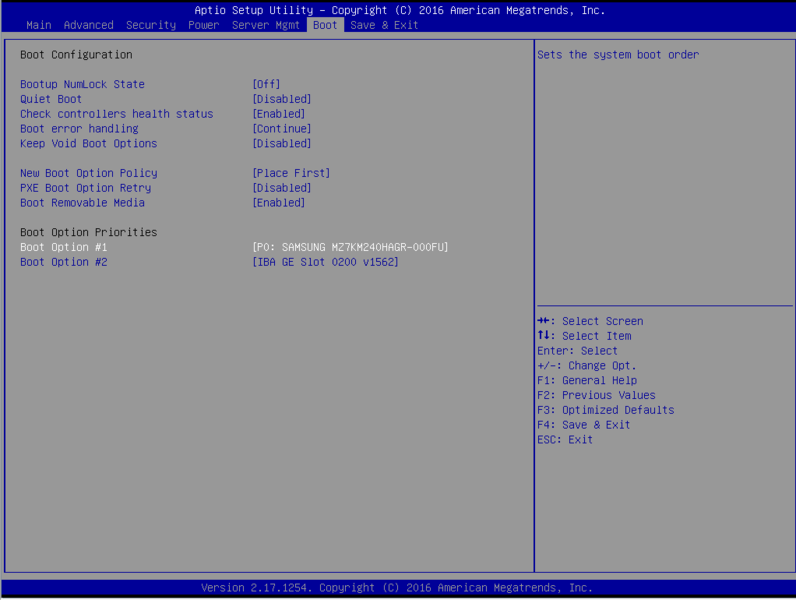Click the F3: Optimized Defaults hint
The height and width of the screenshot is (600, 796).
(x=605, y=410)
